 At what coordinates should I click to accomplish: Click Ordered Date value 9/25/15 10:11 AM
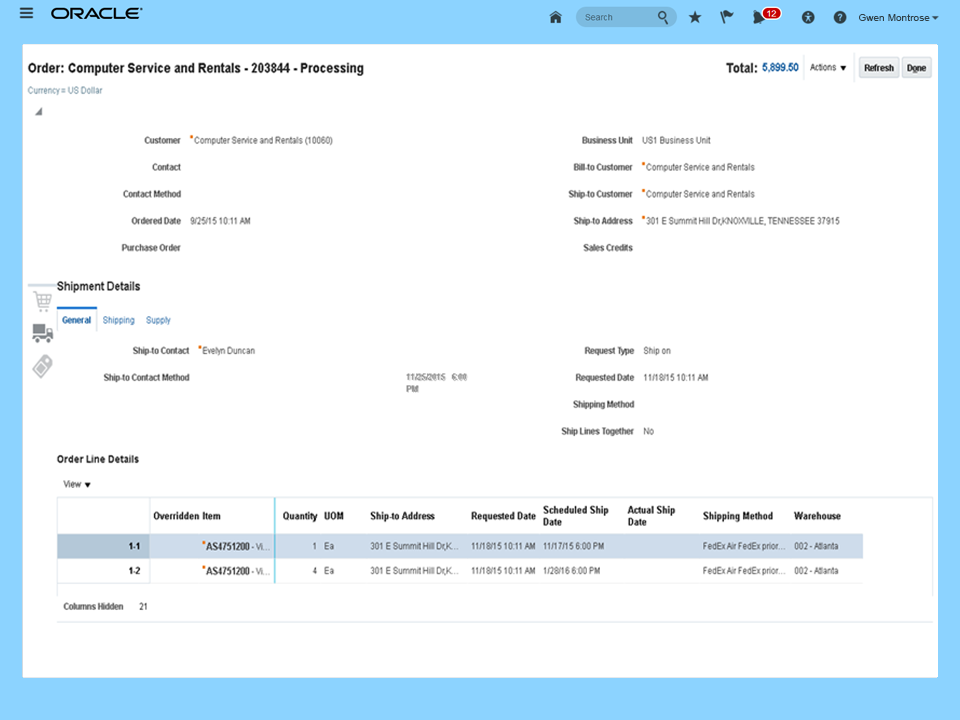point(220,221)
